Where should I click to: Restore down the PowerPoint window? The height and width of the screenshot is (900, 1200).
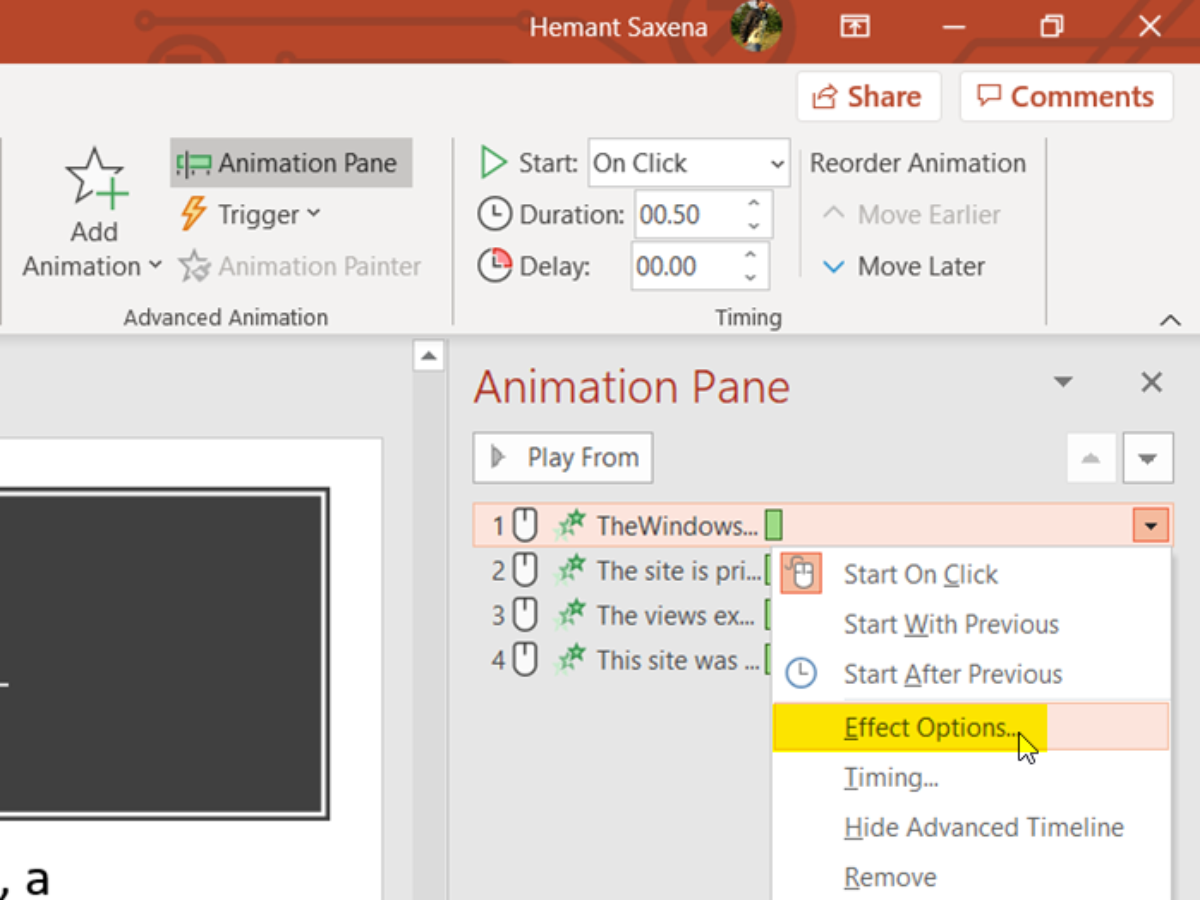(1051, 27)
